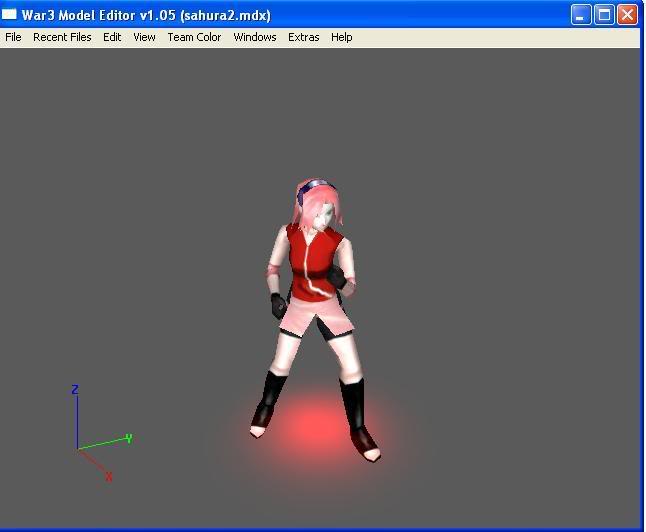Click the model's black boot
Image resolution: width=646 pixels, height=532 pixels.
point(353,408)
